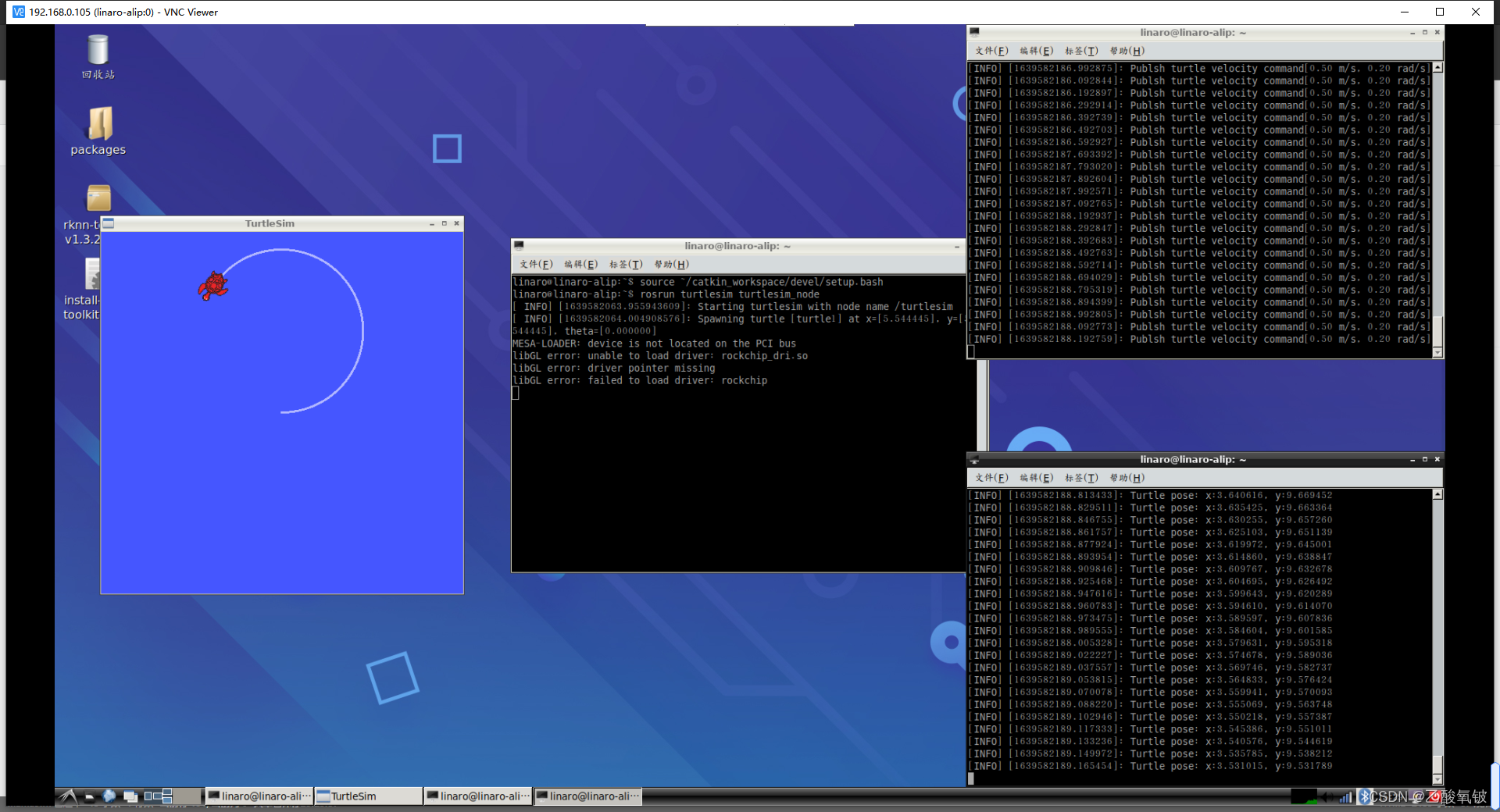Click the pose line with timestamp 1639582188.813433
The image size is (1500, 812).
1151,495
